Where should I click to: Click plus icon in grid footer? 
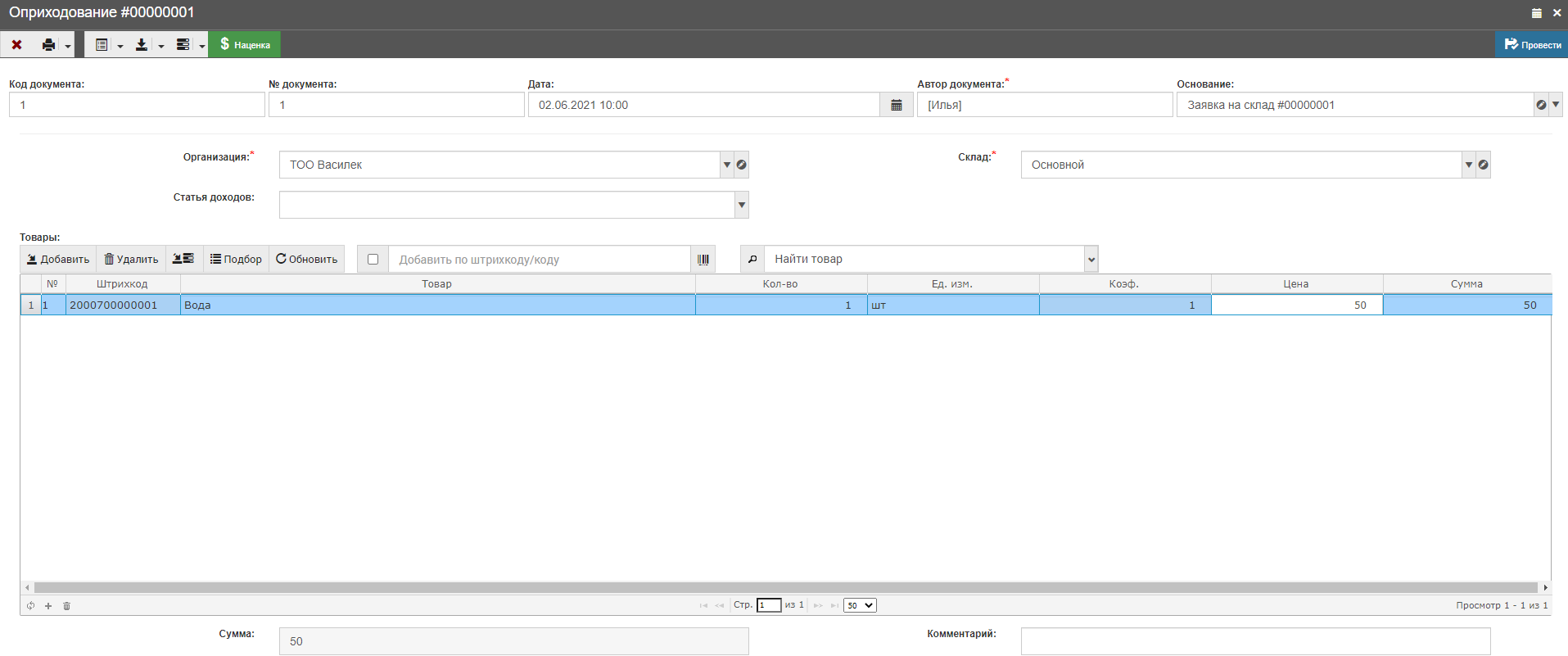pyautogui.click(x=48, y=606)
